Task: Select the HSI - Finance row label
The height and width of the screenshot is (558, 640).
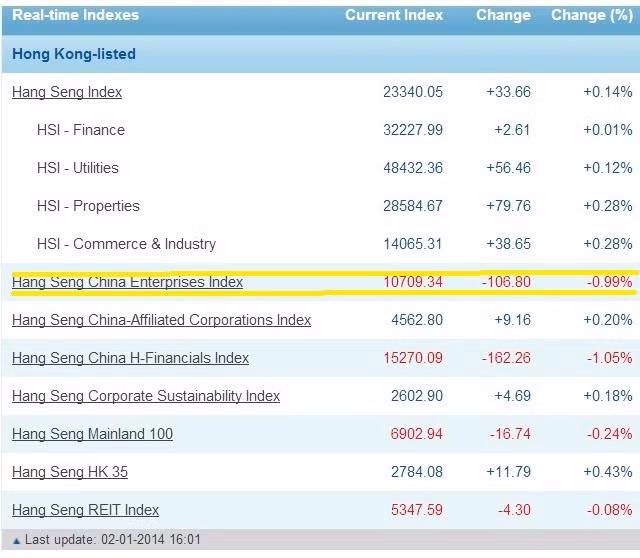Action: (81, 130)
